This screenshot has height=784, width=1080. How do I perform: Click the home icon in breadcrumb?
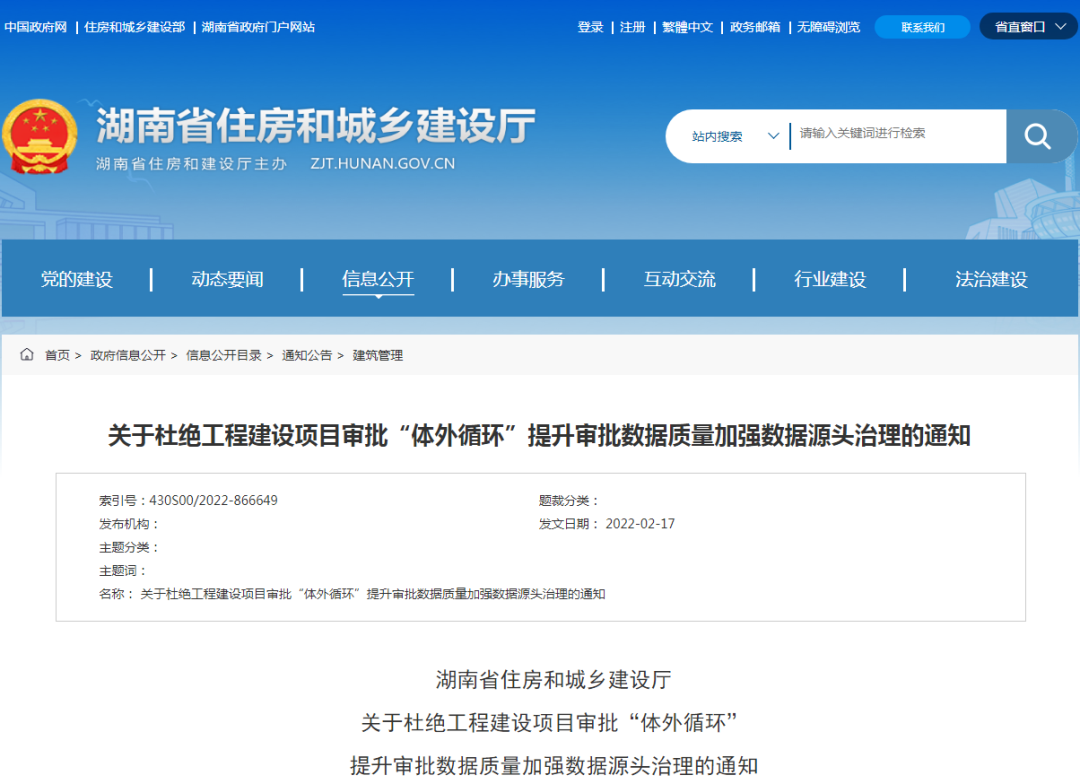(x=27, y=355)
